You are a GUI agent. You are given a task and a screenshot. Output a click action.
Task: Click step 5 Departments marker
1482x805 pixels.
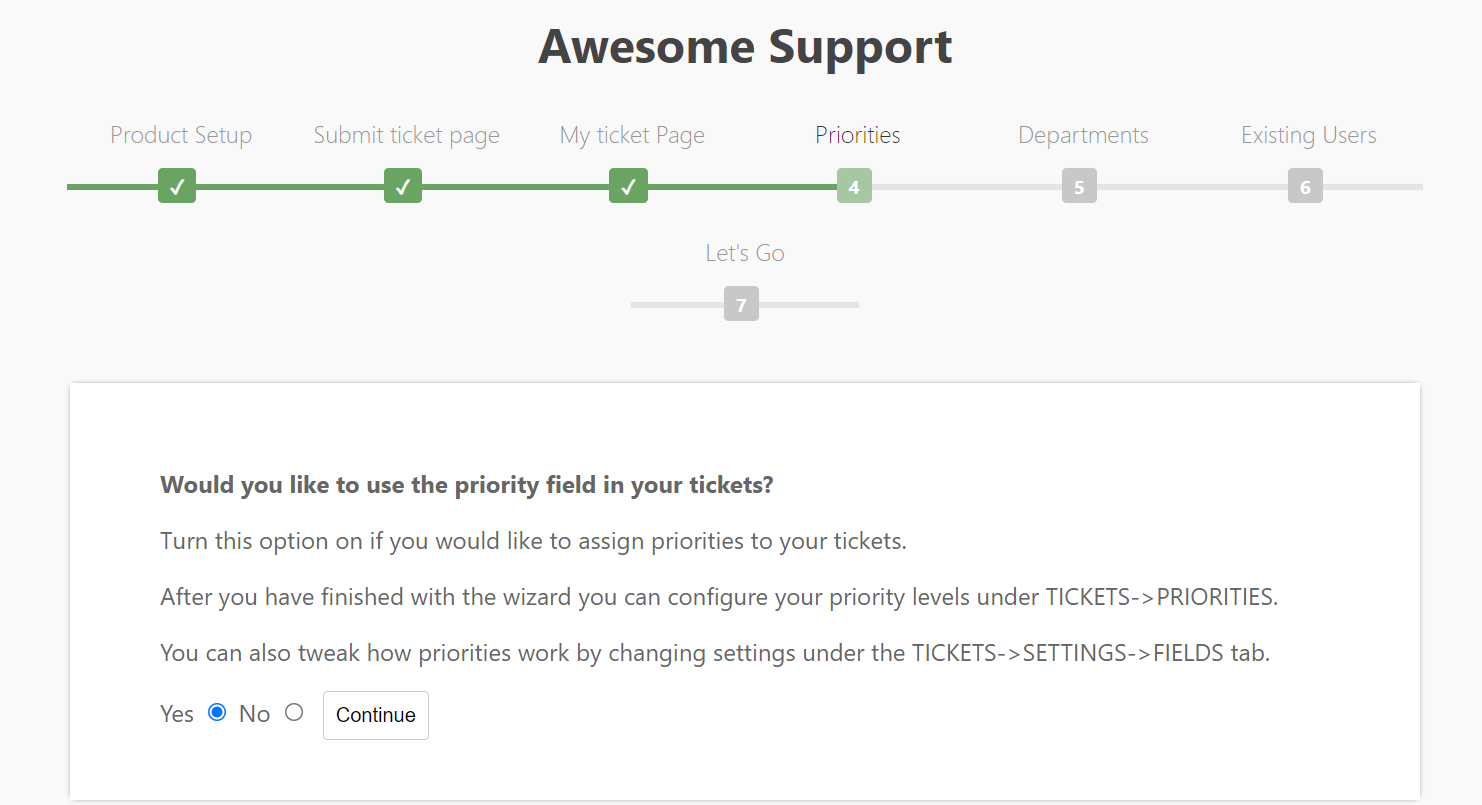coord(1079,186)
